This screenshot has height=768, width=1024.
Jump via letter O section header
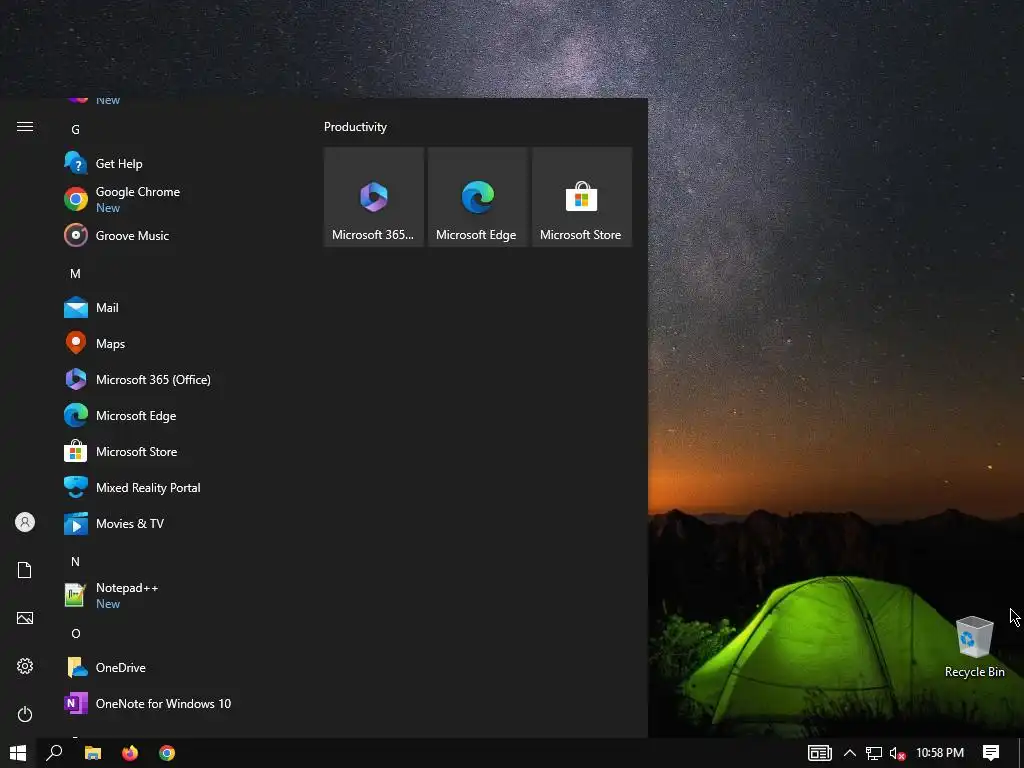point(75,633)
